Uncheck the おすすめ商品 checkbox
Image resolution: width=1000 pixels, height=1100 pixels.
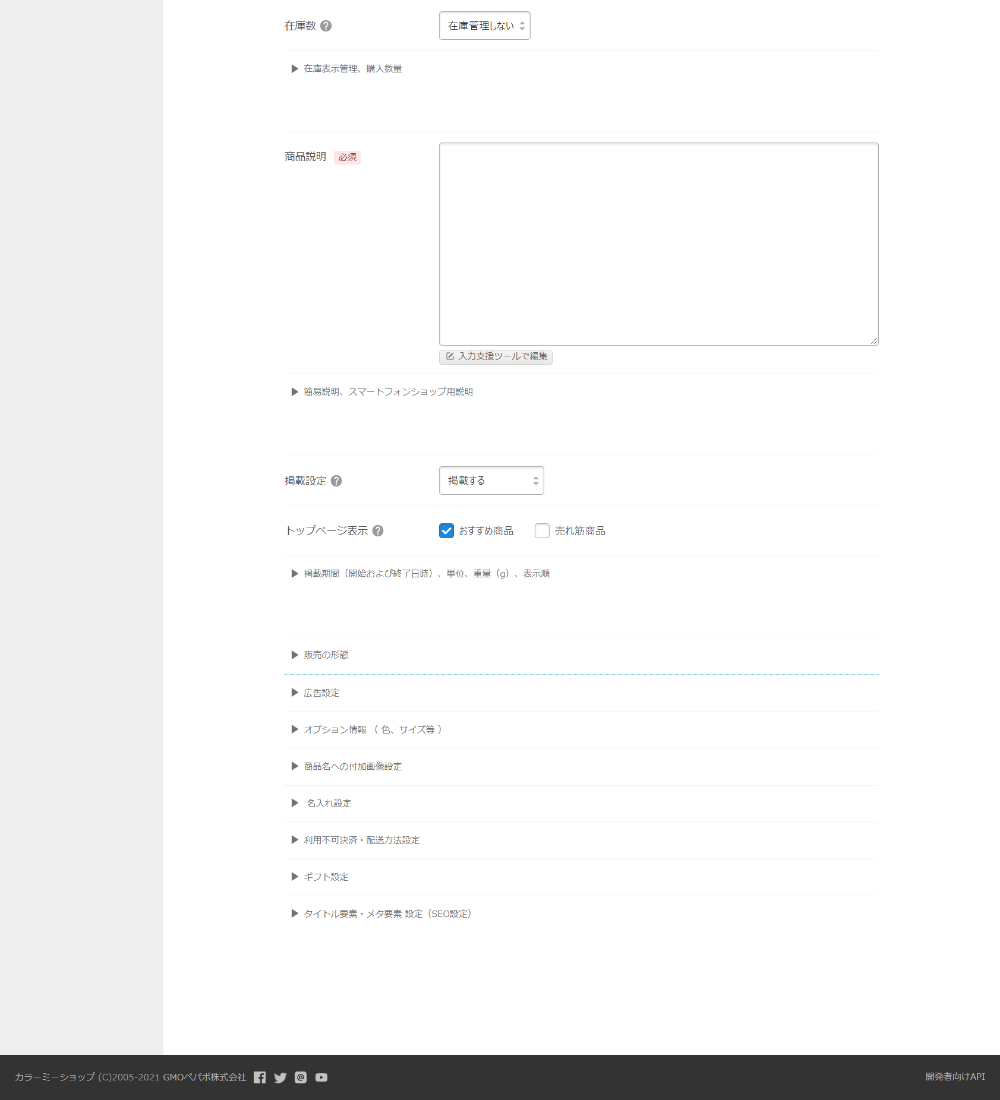coord(446,531)
